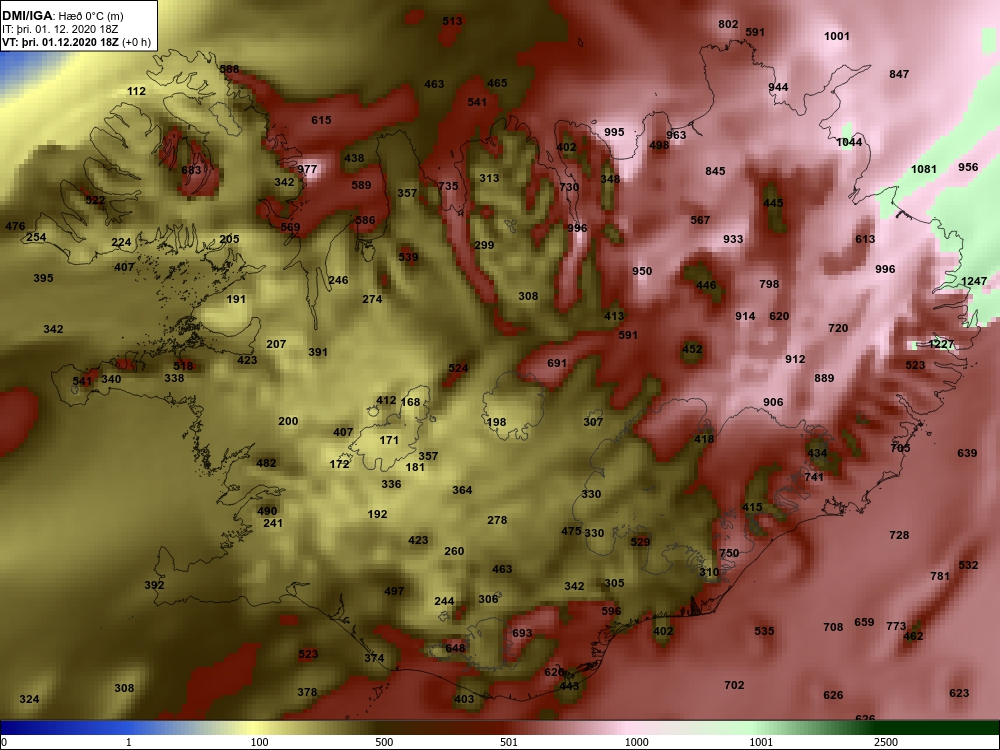Click the map value 950
1000x750 pixels.
pos(642,271)
